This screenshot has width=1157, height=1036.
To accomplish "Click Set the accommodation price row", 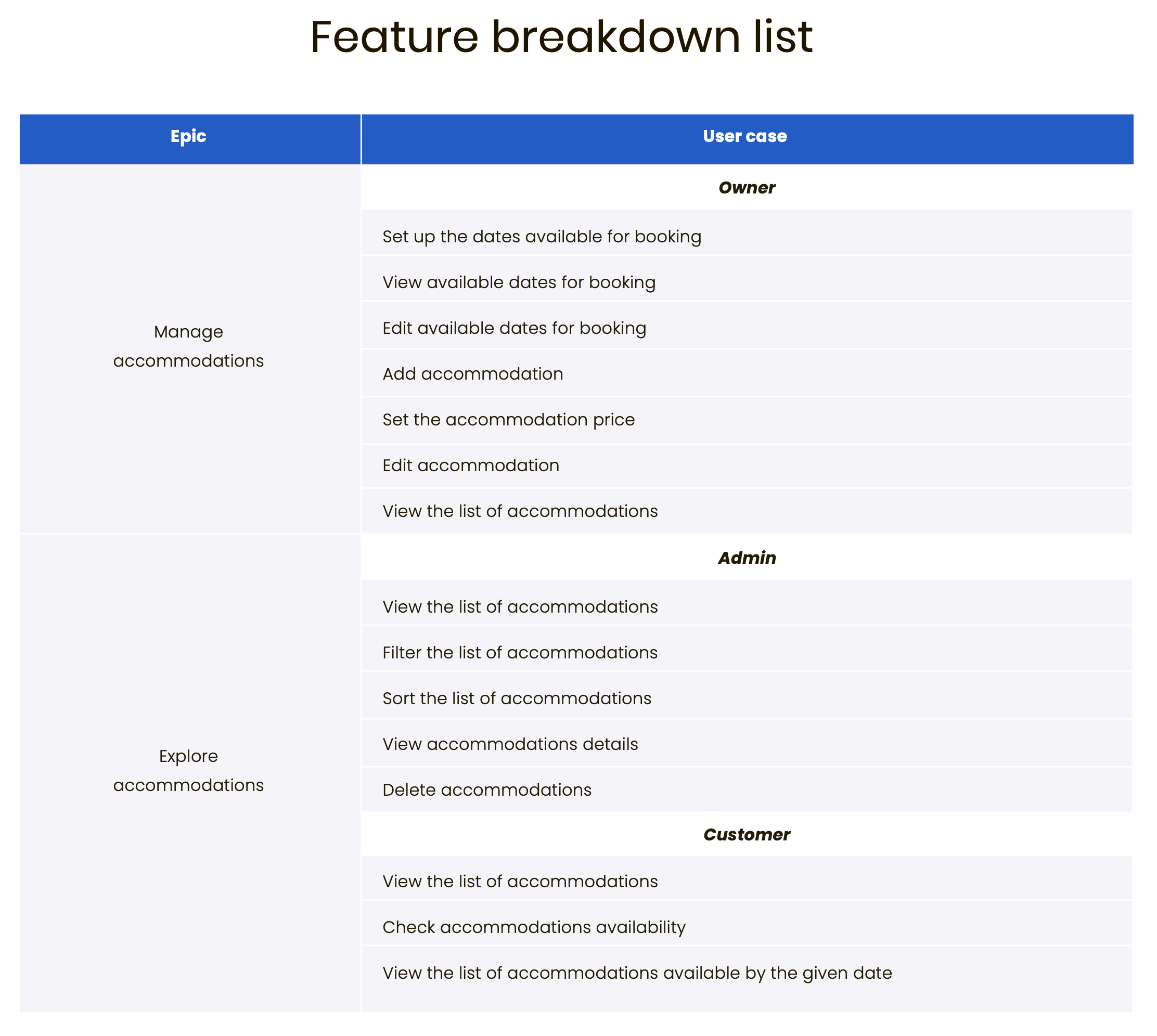I will [x=747, y=421].
